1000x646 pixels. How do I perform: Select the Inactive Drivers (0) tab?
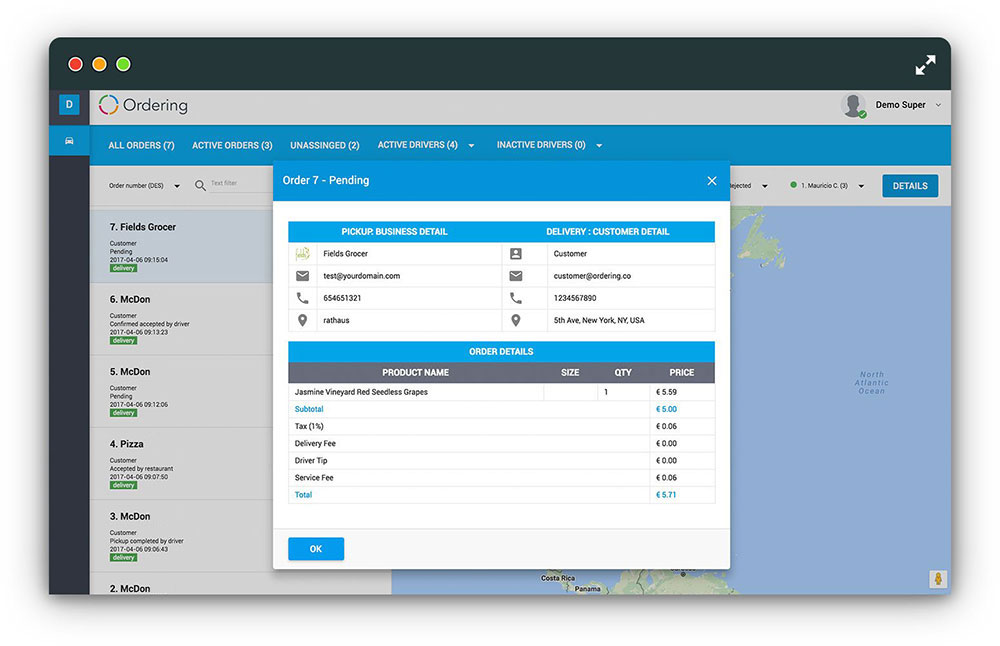click(541, 145)
